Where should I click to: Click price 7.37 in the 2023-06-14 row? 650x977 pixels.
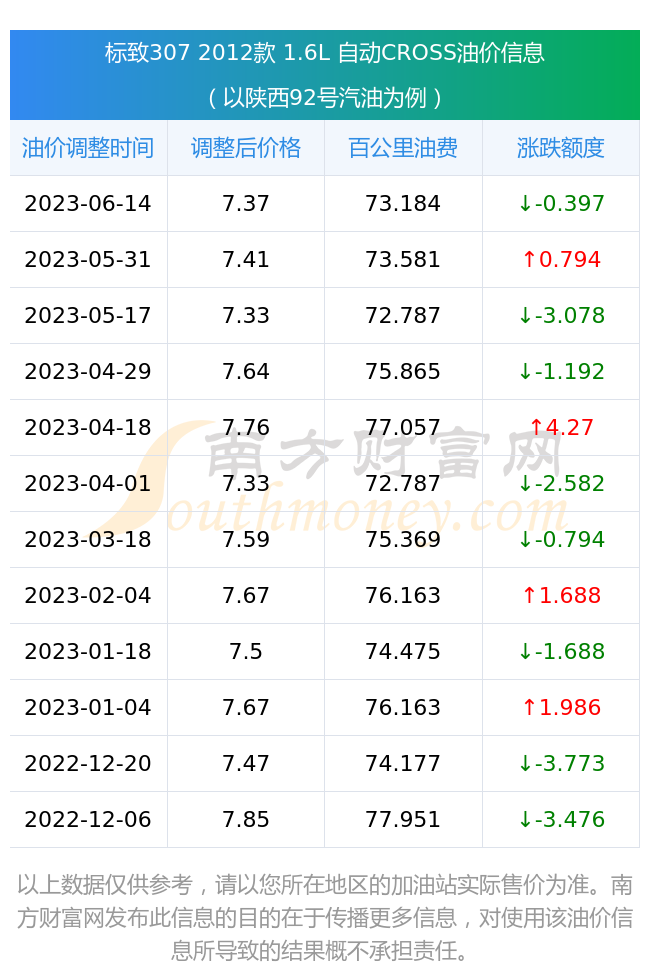tap(246, 204)
